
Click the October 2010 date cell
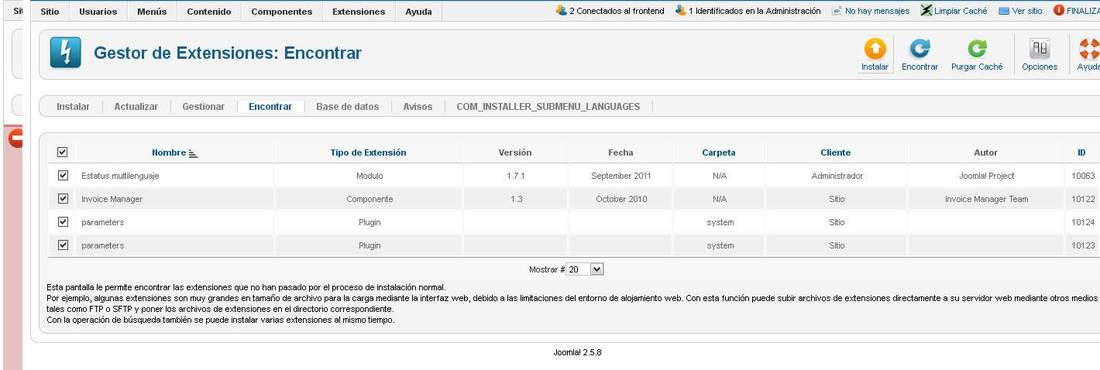pyautogui.click(x=621, y=199)
